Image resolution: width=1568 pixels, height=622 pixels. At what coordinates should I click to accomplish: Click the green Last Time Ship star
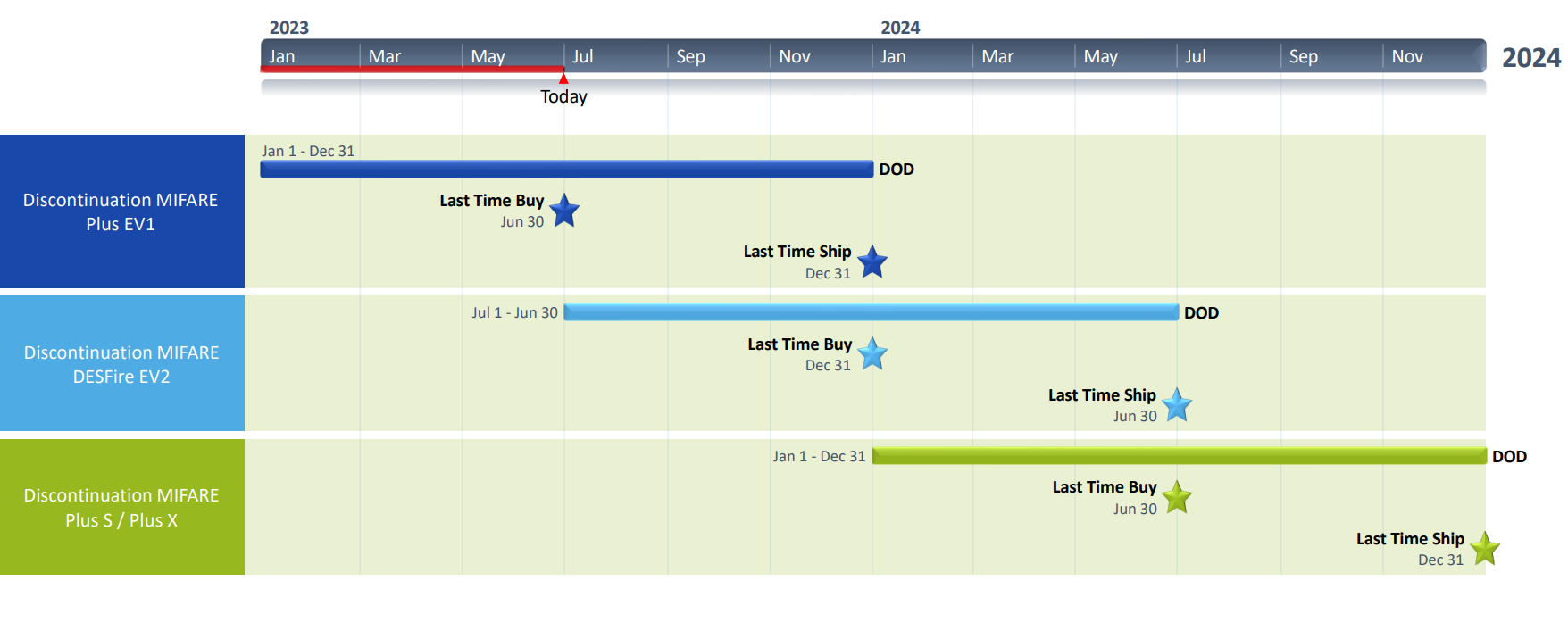[x=1484, y=549]
